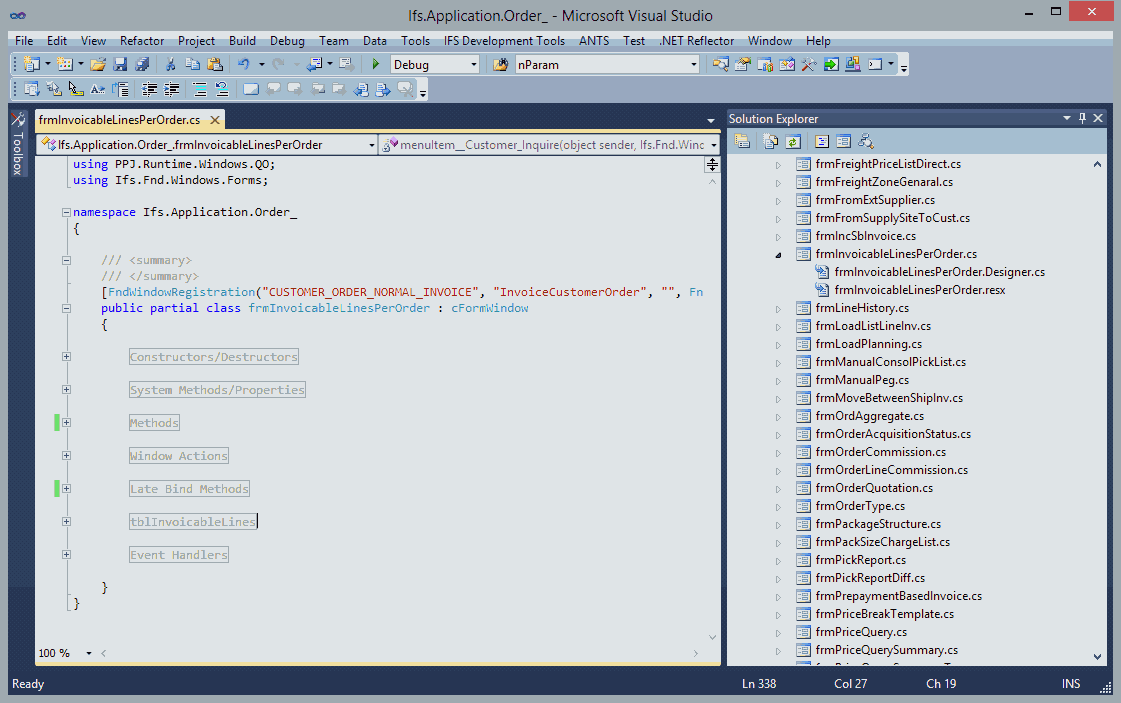Select frmPriceQuery.cs in Solution Explorer

[861, 632]
